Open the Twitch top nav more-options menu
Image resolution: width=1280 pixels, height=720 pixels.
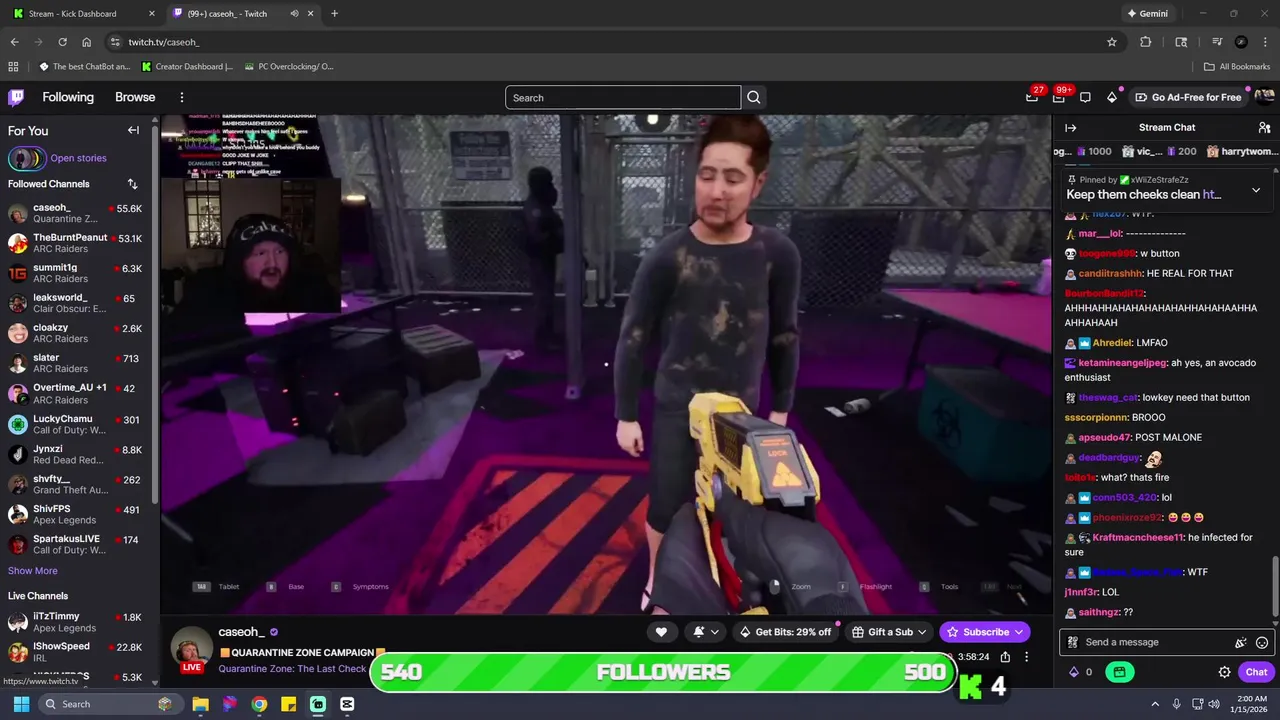[182, 97]
